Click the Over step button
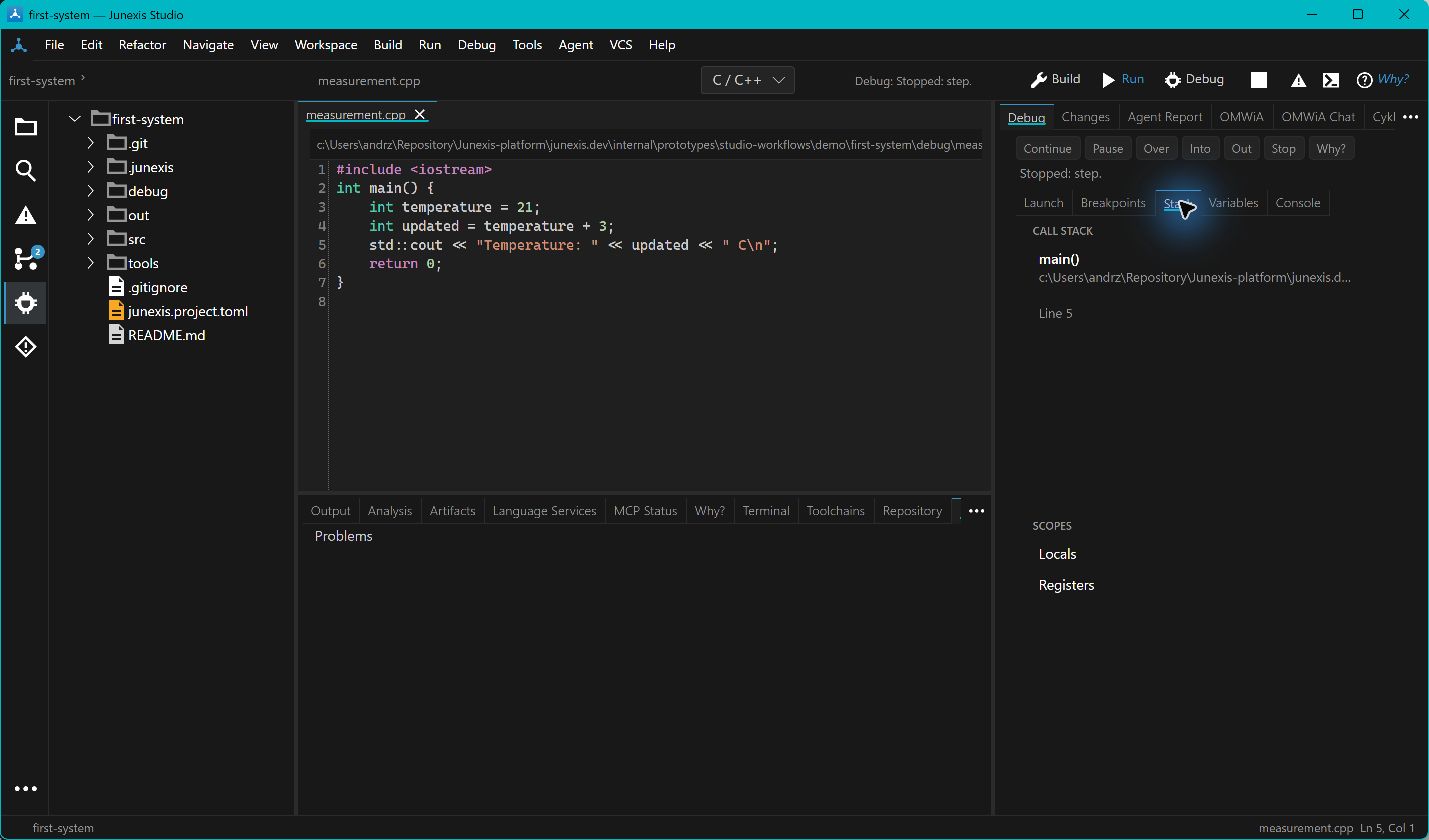The width and height of the screenshot is (1429, 840). [1156, 149]
